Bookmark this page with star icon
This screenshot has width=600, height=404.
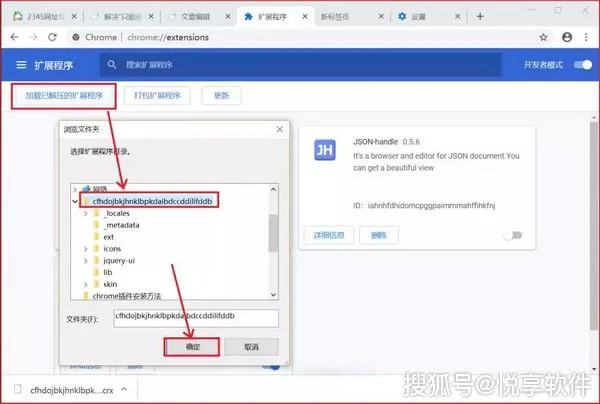(543, 37)
